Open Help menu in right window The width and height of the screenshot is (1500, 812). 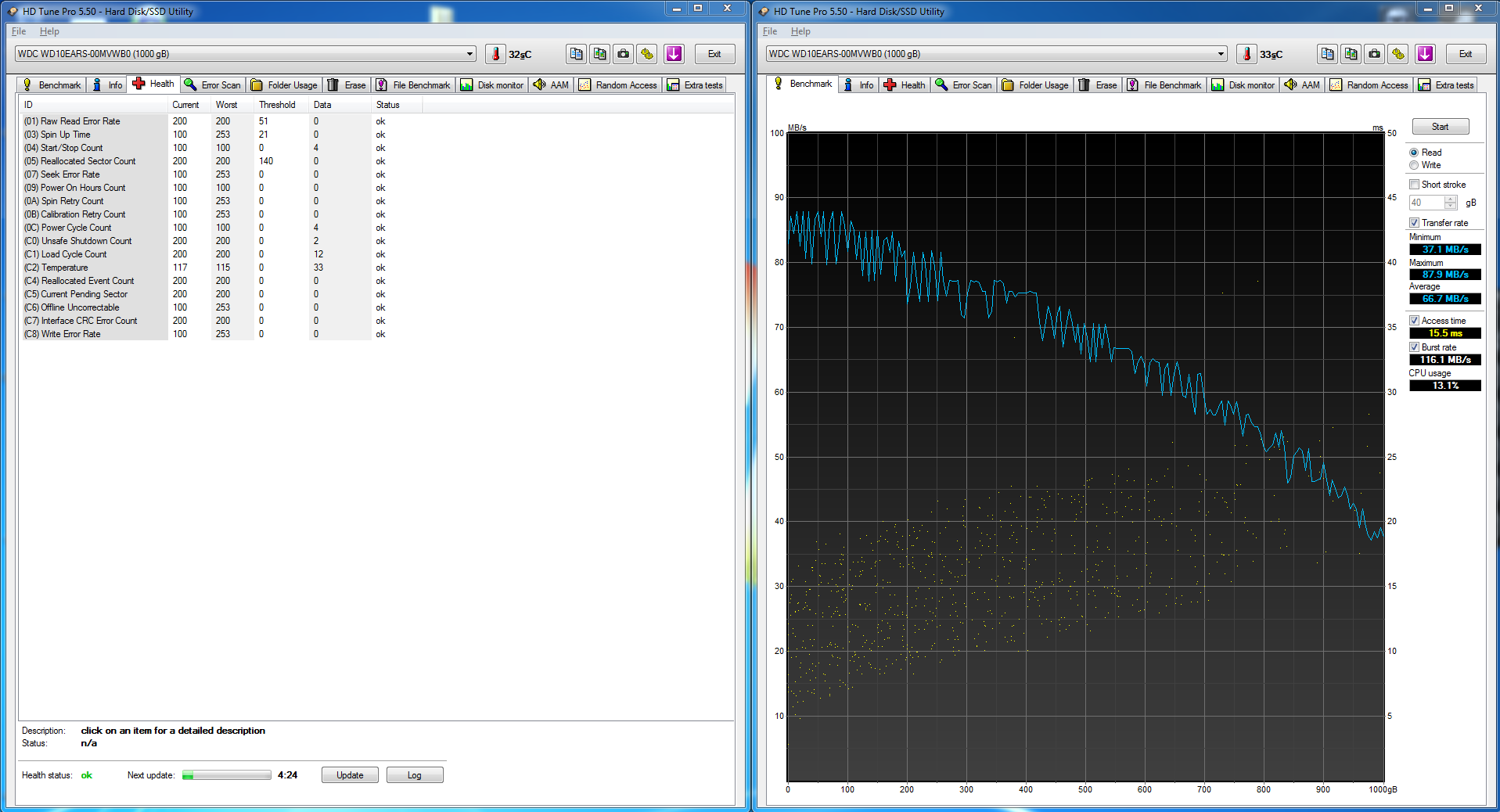800,31
